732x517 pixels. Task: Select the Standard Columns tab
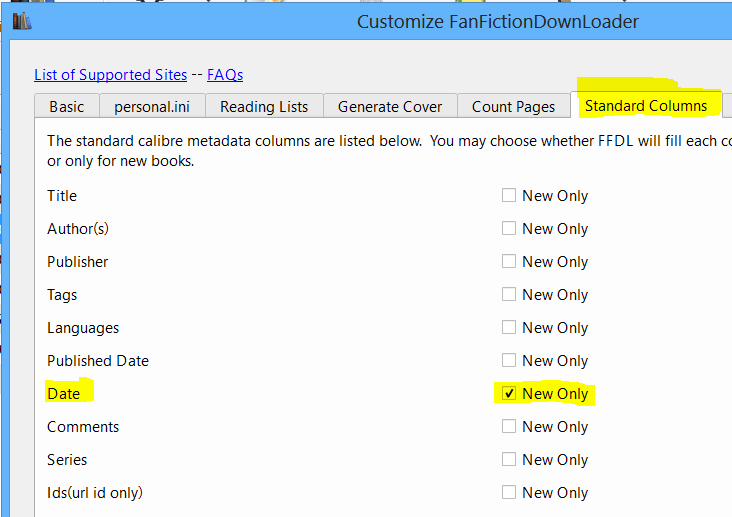click(x=646, y=106)
